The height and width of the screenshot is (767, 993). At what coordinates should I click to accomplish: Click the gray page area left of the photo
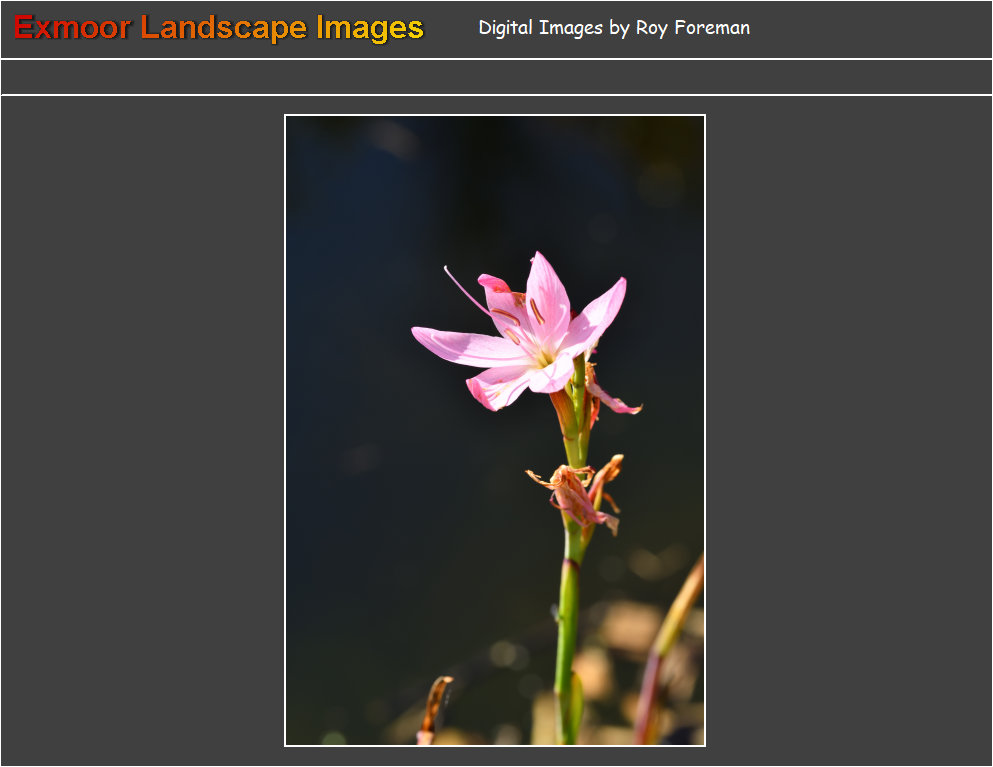[140, 430]
